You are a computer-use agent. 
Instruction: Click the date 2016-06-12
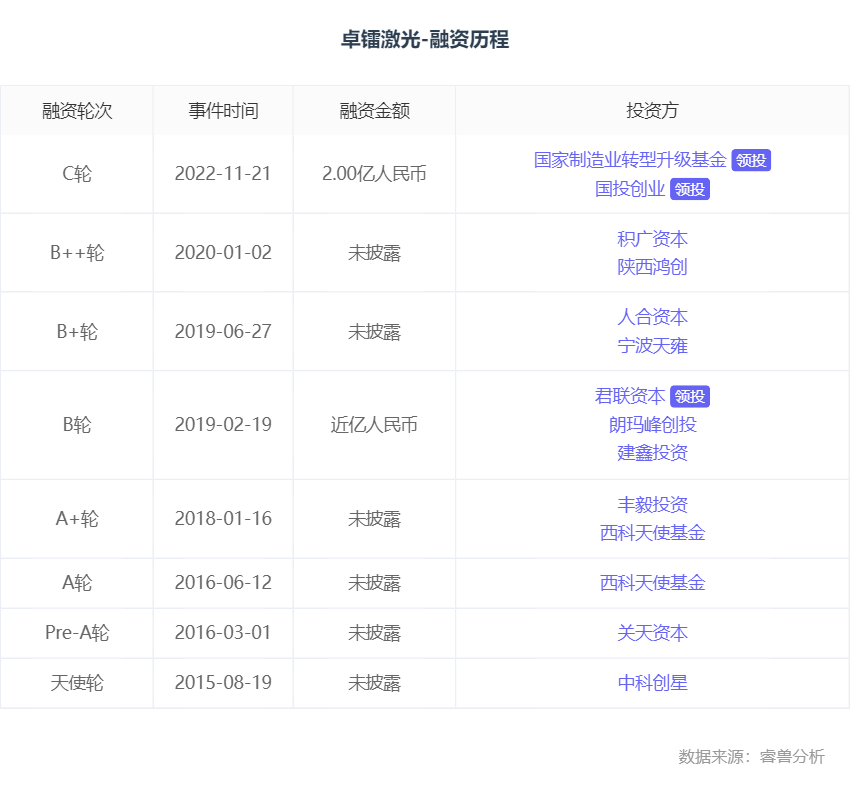(x=223, y=583)
